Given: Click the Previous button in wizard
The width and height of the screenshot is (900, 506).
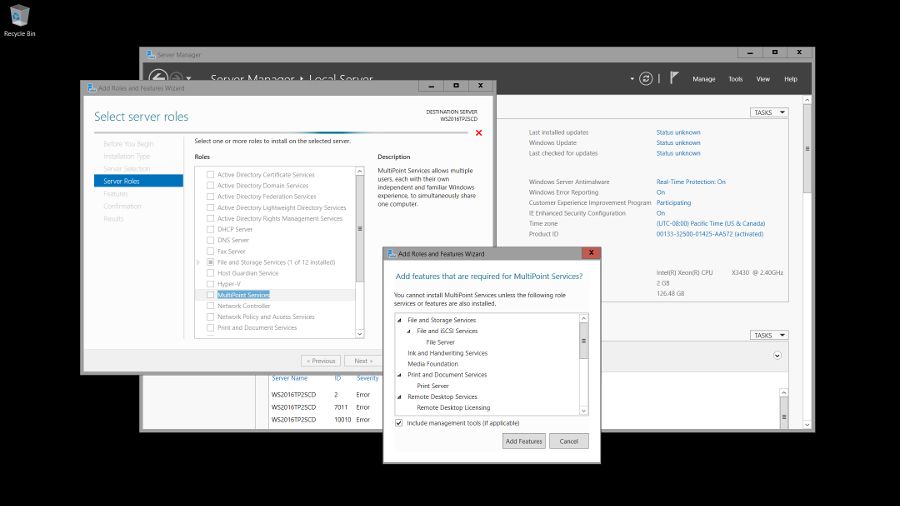Looking at the screenshot, I should (x=320, y=361).
